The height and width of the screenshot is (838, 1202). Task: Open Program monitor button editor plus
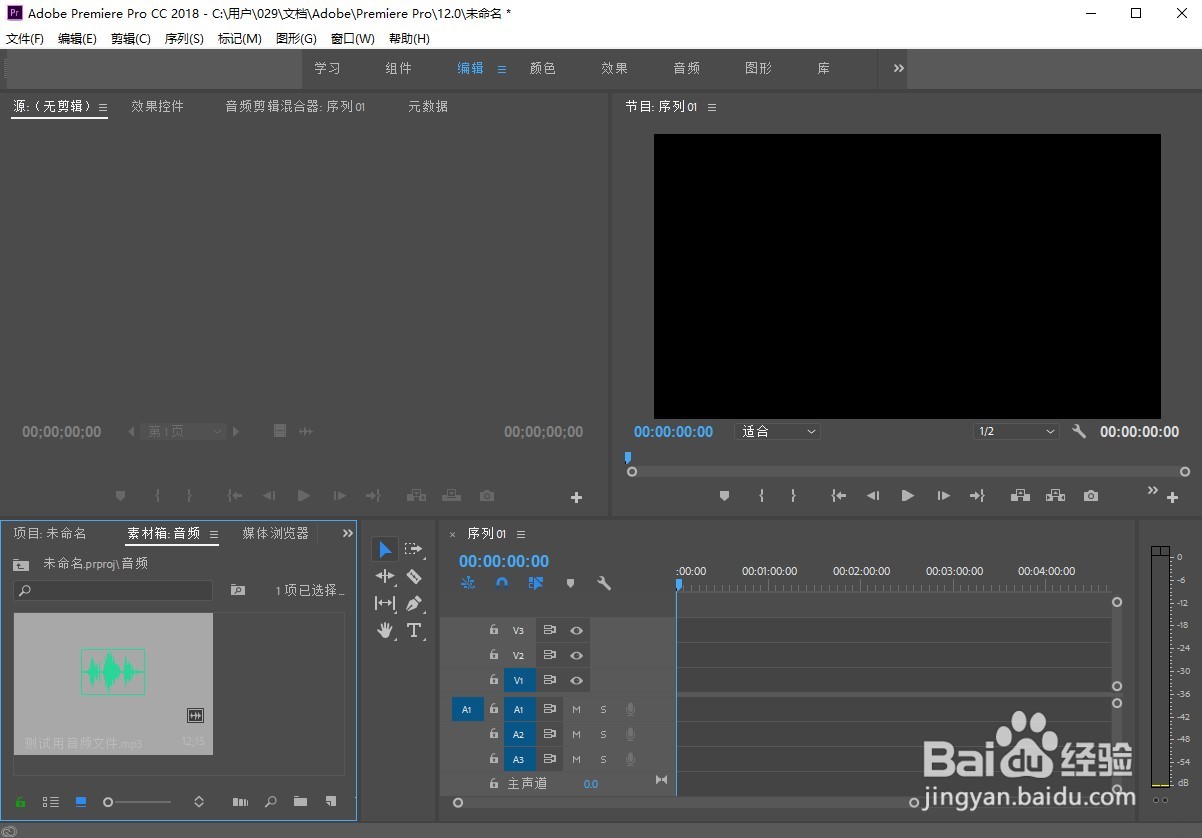1173,497
